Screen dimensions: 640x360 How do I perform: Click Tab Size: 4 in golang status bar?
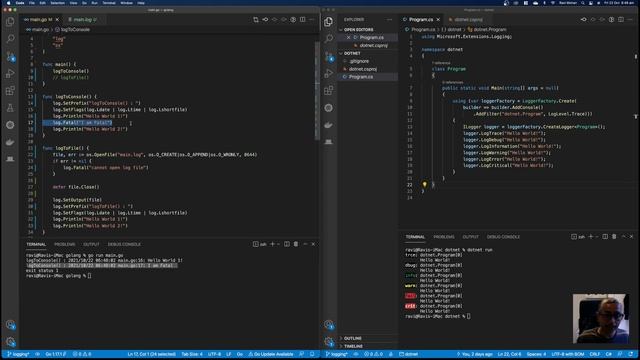pos(192,354)
